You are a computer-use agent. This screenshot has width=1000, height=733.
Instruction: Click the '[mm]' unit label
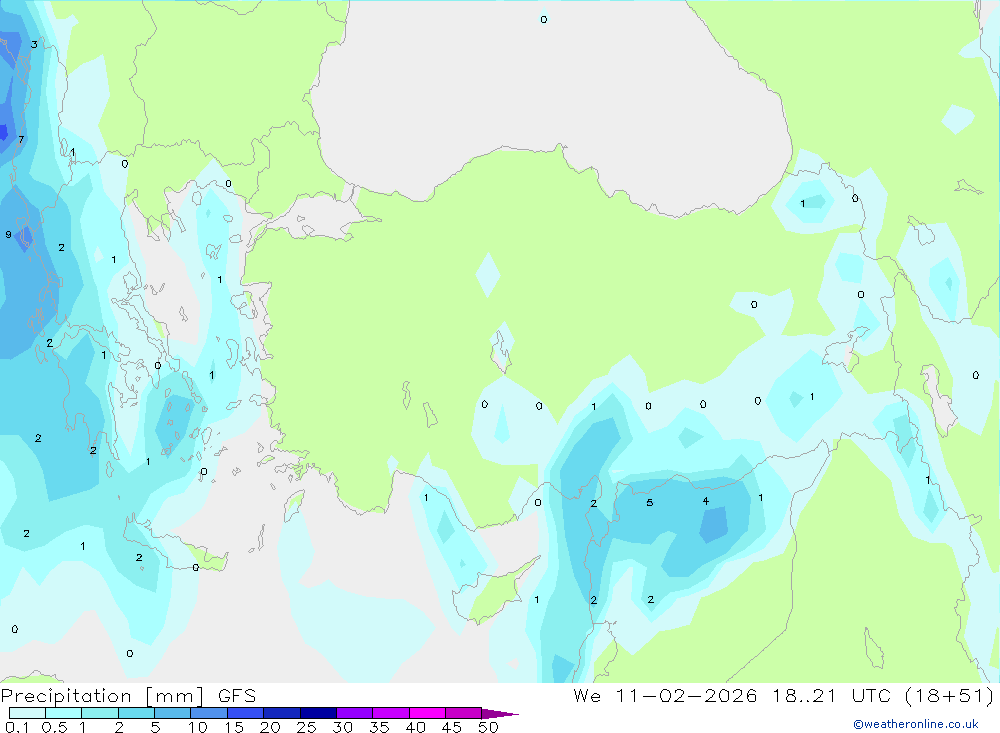click(x=174, y=696)
